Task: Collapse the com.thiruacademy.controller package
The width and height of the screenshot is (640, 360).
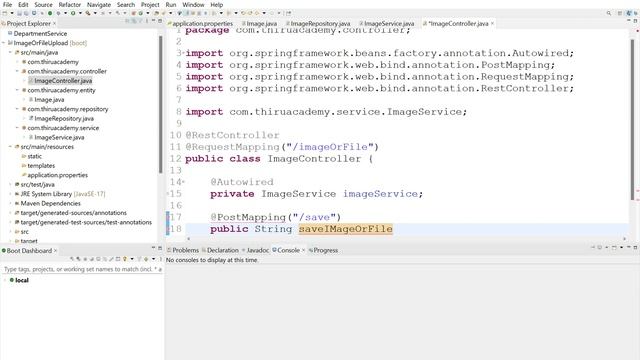Action: (x=17, y=71)
